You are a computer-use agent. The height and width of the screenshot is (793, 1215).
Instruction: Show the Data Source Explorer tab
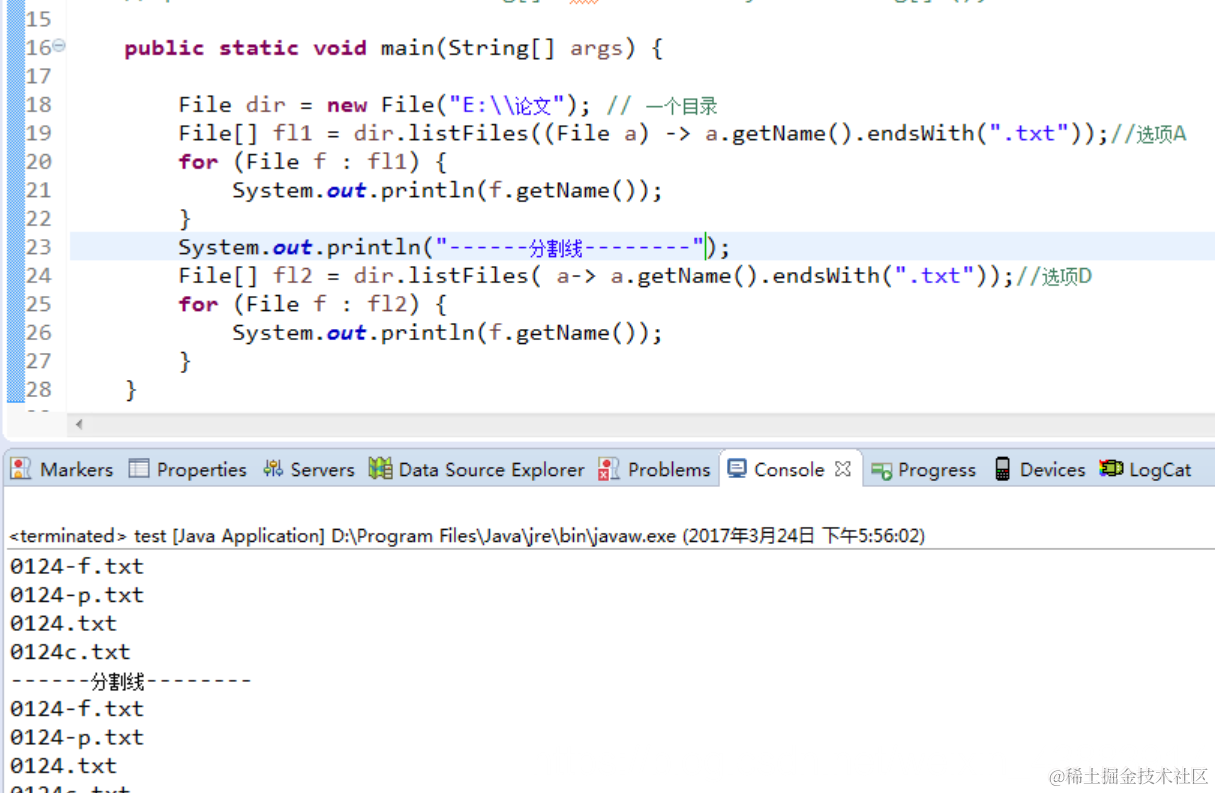477,469
